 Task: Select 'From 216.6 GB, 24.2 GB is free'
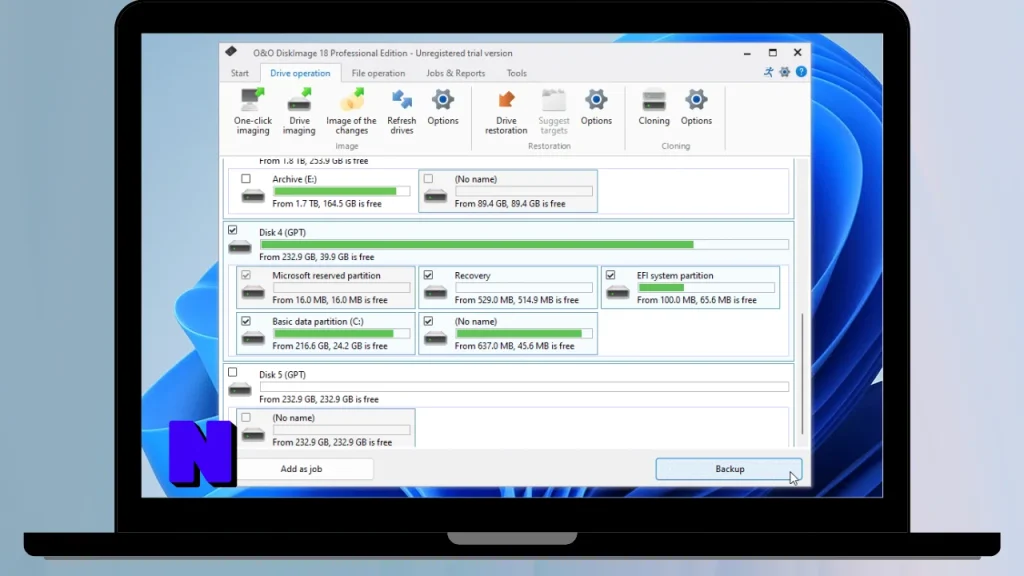[x=330, y=346]
